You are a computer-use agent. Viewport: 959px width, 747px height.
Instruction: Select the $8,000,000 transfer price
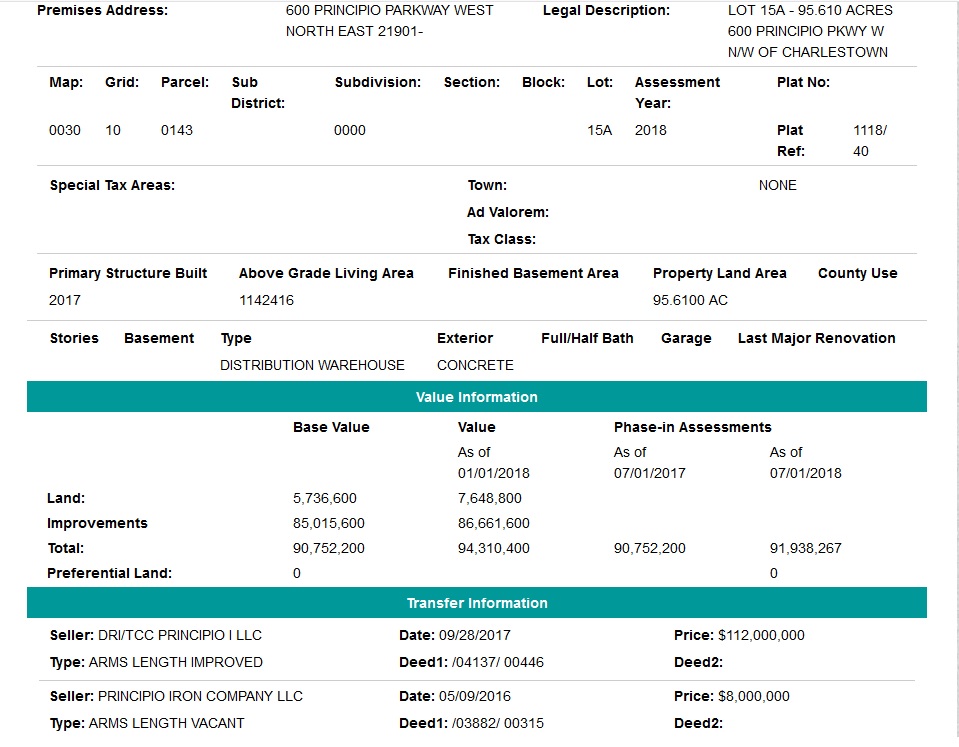pyautogui.click(x=753, y=696)
